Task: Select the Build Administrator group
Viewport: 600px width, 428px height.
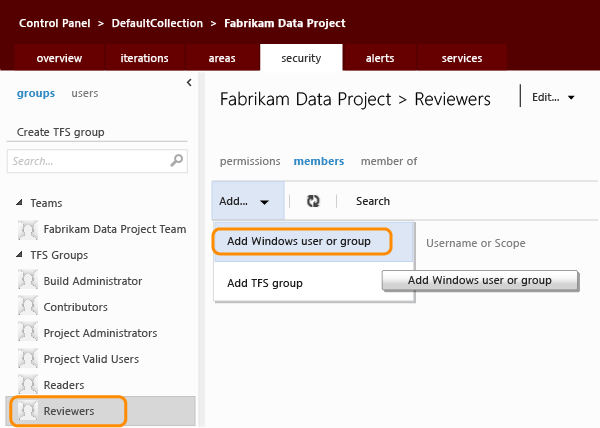Action: coord(93,281)
